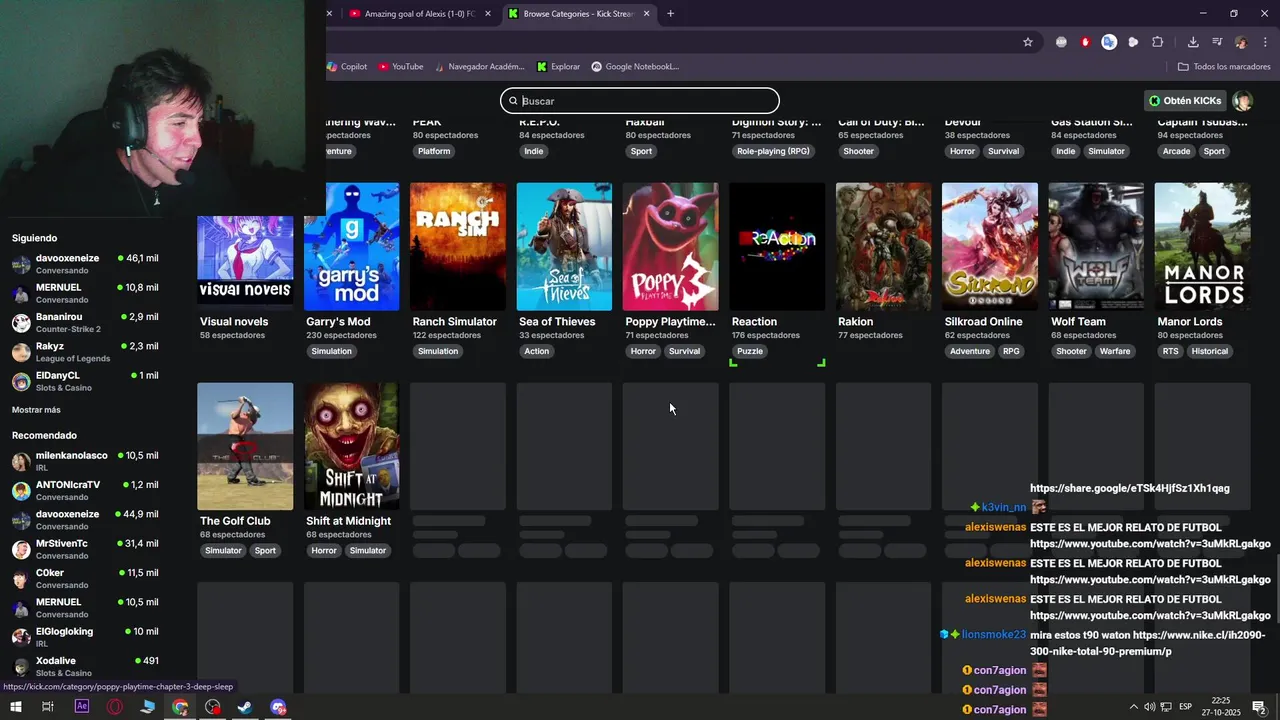Viewport: 1280px width, 720px height.
Task: Open Todos los marcadores folder
Action: (x=1224, y=67)
